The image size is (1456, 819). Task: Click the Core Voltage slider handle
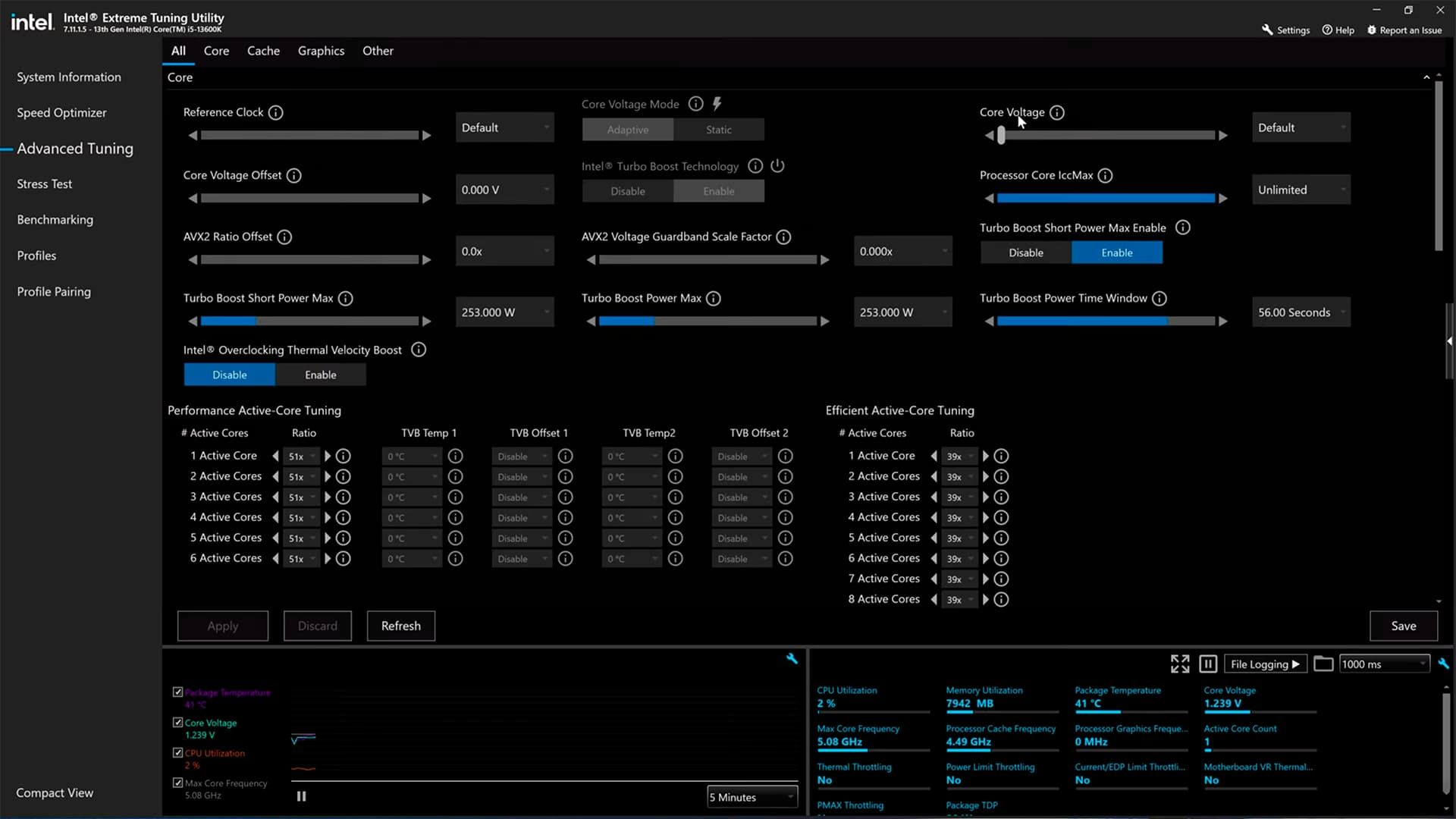(1001, 136)
